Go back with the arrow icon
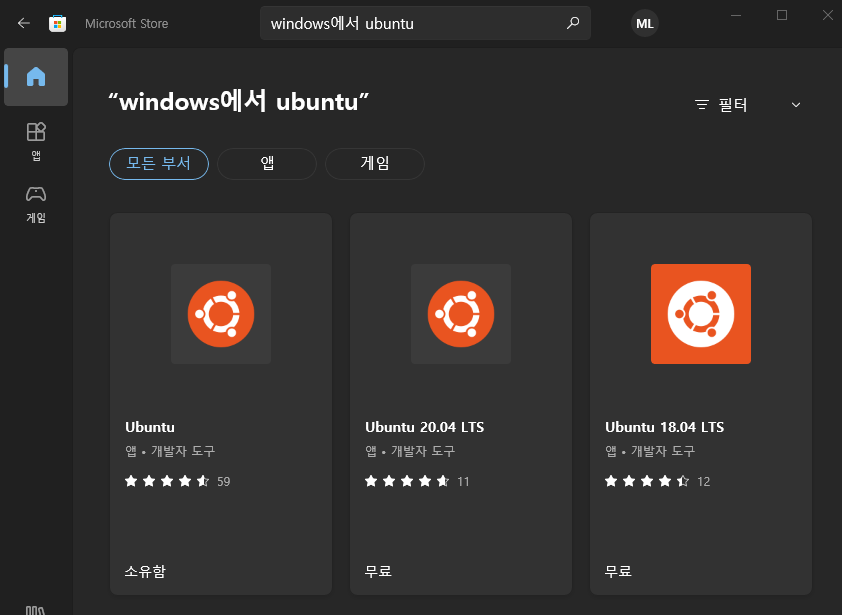The width and height of the screenshot is (842, 615). coord(23,23)
